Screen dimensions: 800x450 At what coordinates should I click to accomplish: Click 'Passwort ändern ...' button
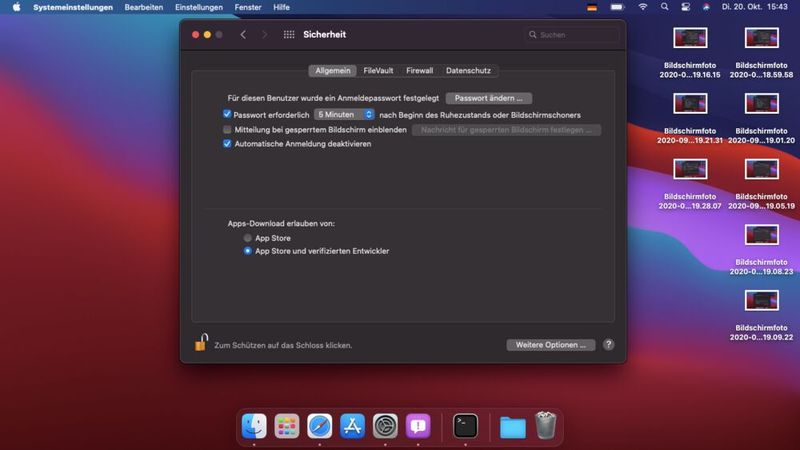(x=489, y=98)
